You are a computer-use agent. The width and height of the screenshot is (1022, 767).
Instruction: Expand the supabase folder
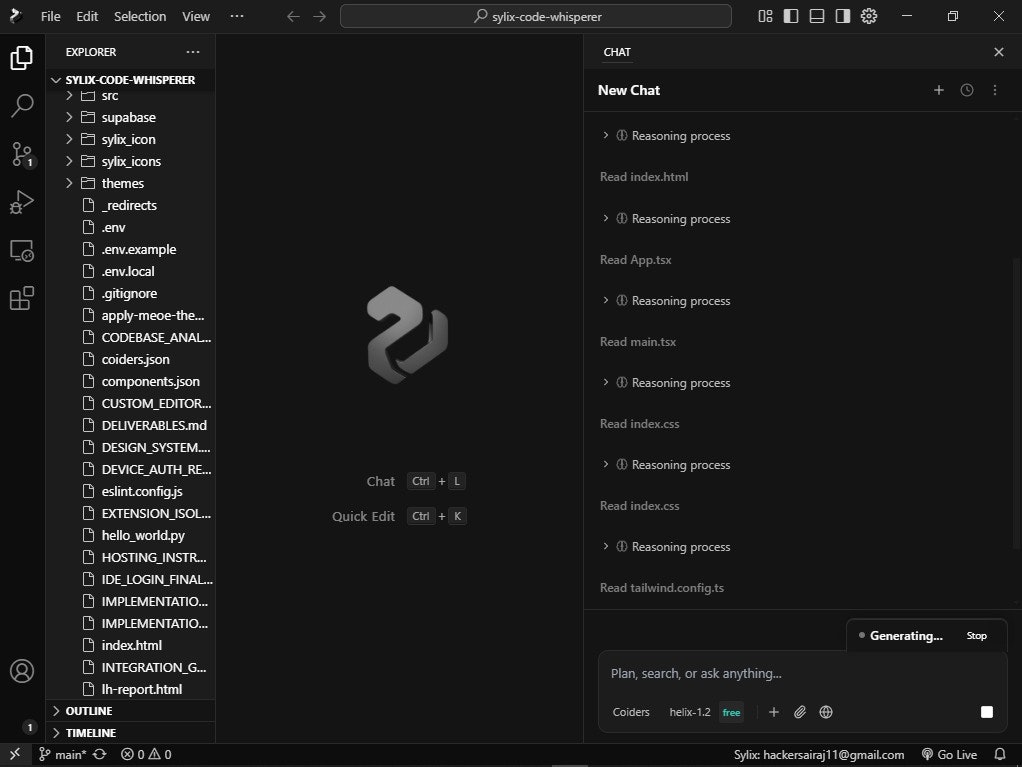[x=130, y=117]
